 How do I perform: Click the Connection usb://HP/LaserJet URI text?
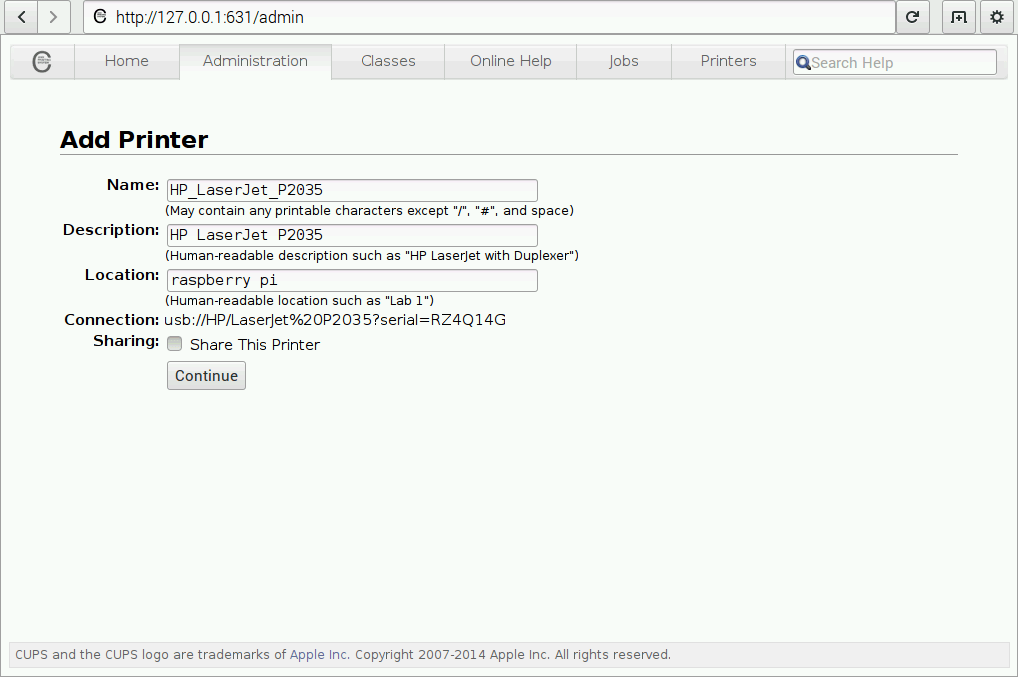pyautogui.click(x=335, y=320)
